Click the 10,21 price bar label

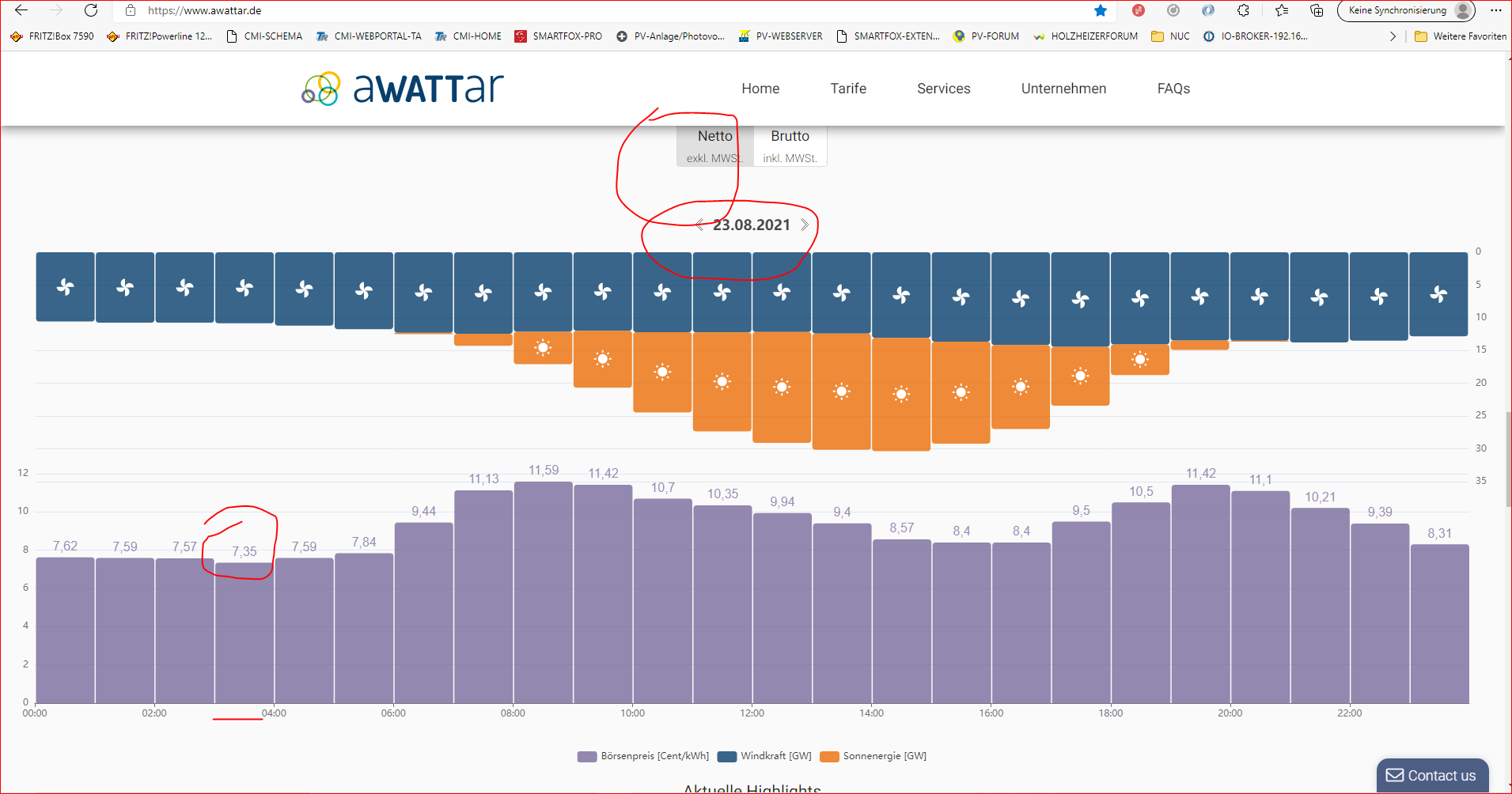click(1320, 497)
